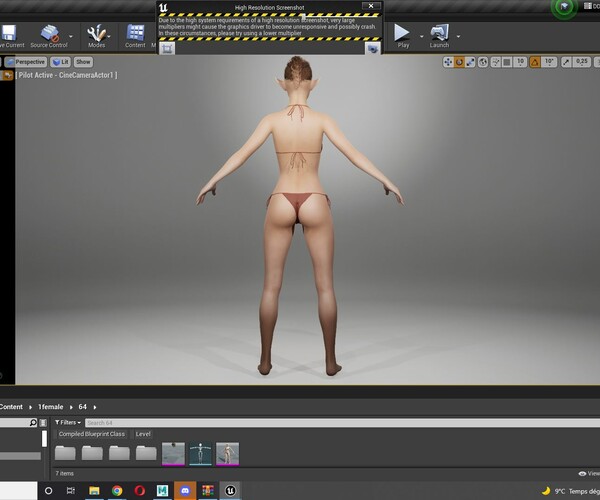This screenshot has width=600, height=500.
Task: Open Maya from the taskbar
Action: (162, 490)
